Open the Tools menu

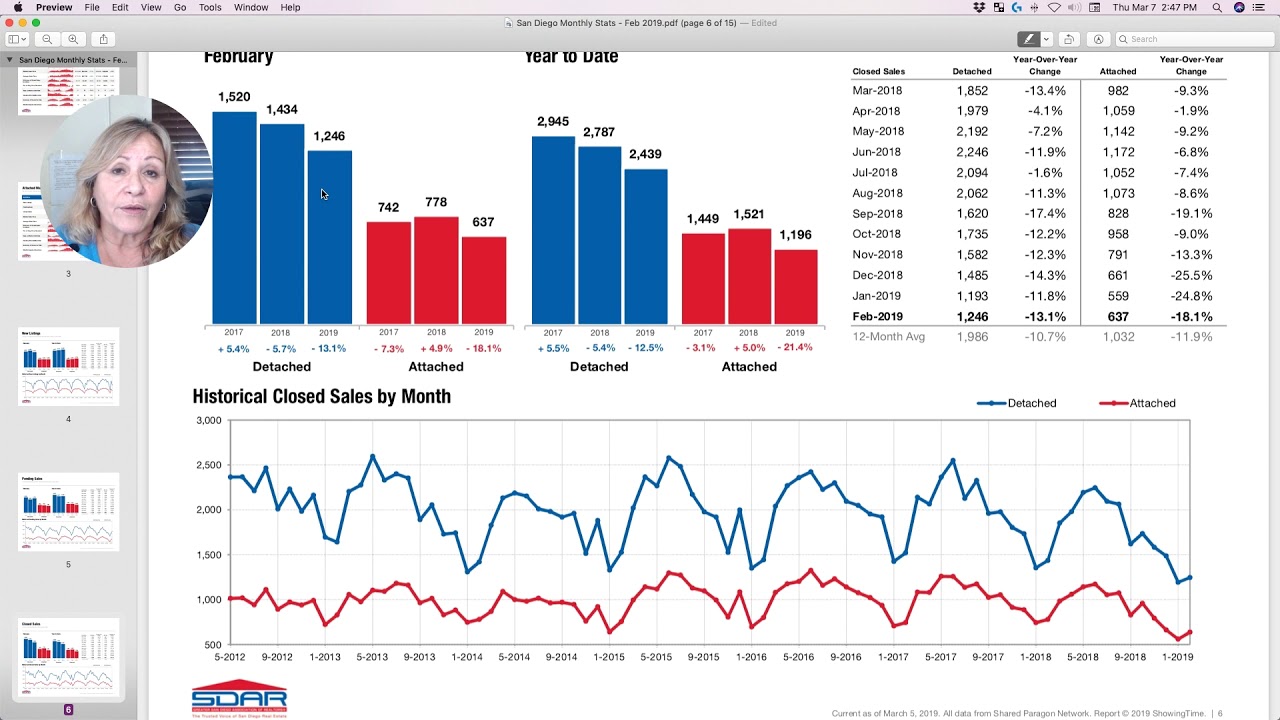tap(210, 7)
